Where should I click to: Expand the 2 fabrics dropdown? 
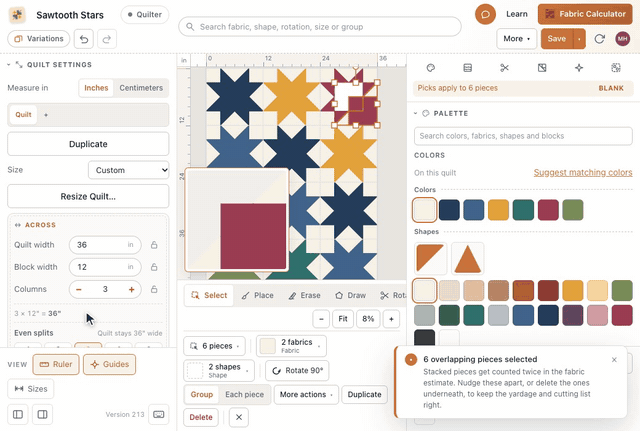pos(291,346)
